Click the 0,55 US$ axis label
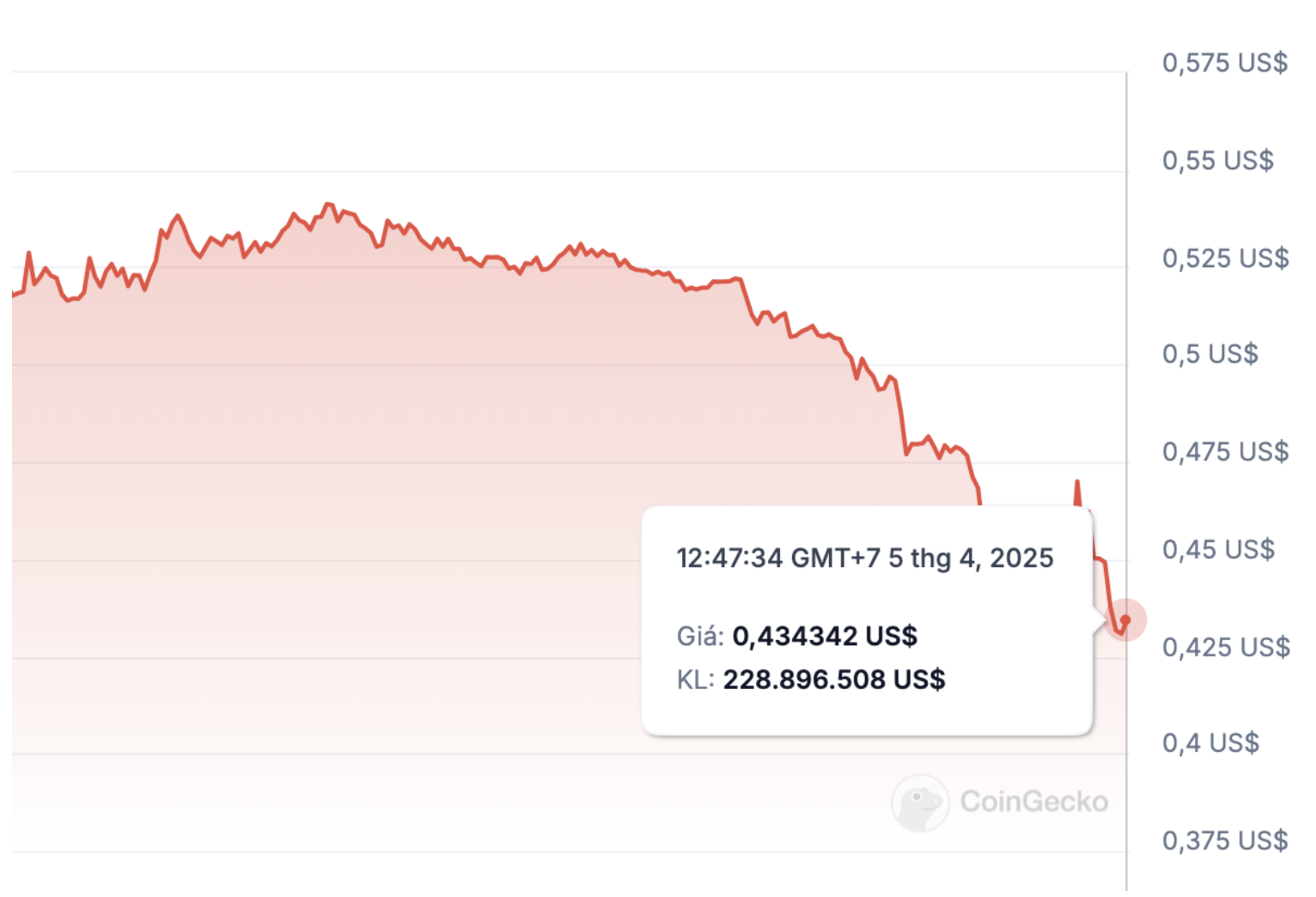 pos(1217,161)
